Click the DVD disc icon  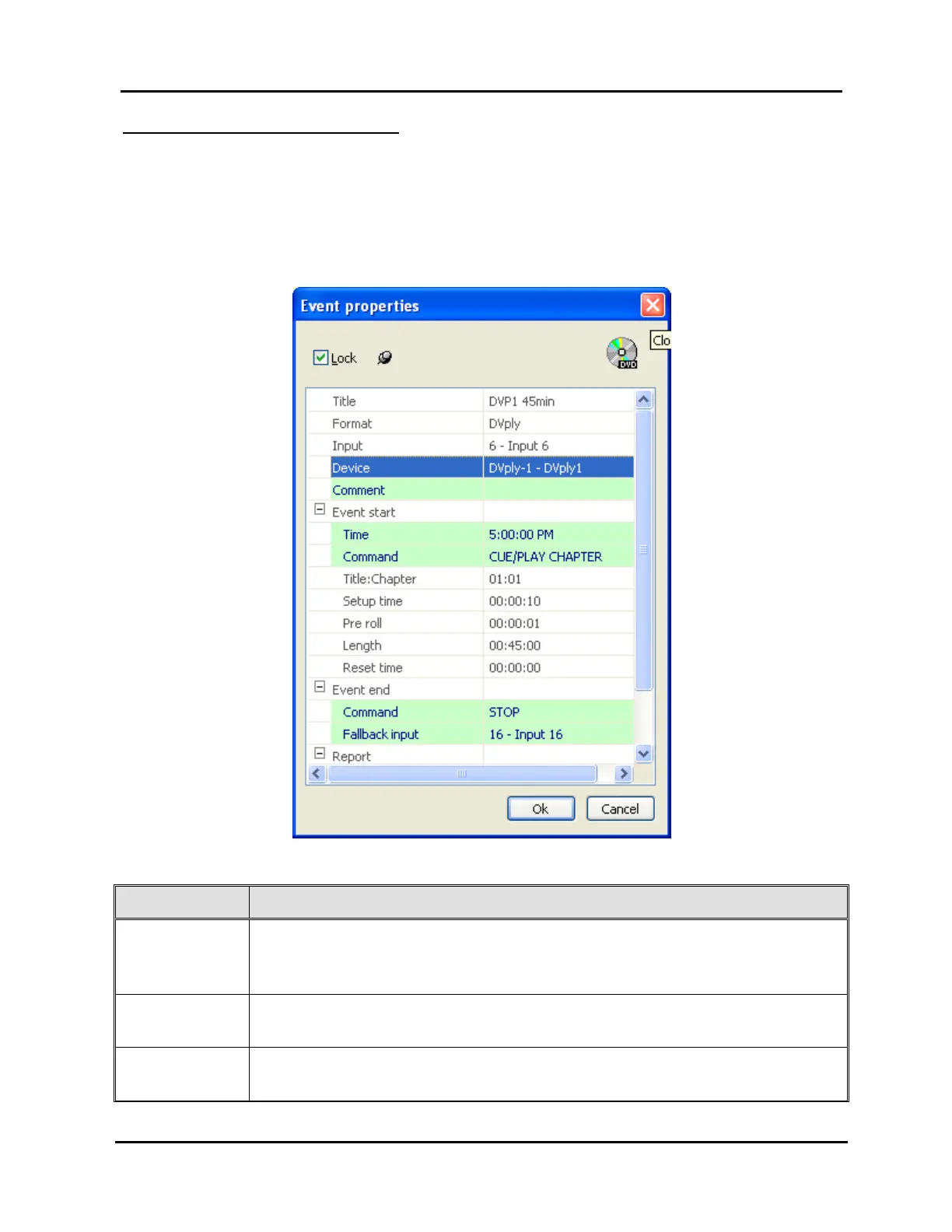coord(622,353)
